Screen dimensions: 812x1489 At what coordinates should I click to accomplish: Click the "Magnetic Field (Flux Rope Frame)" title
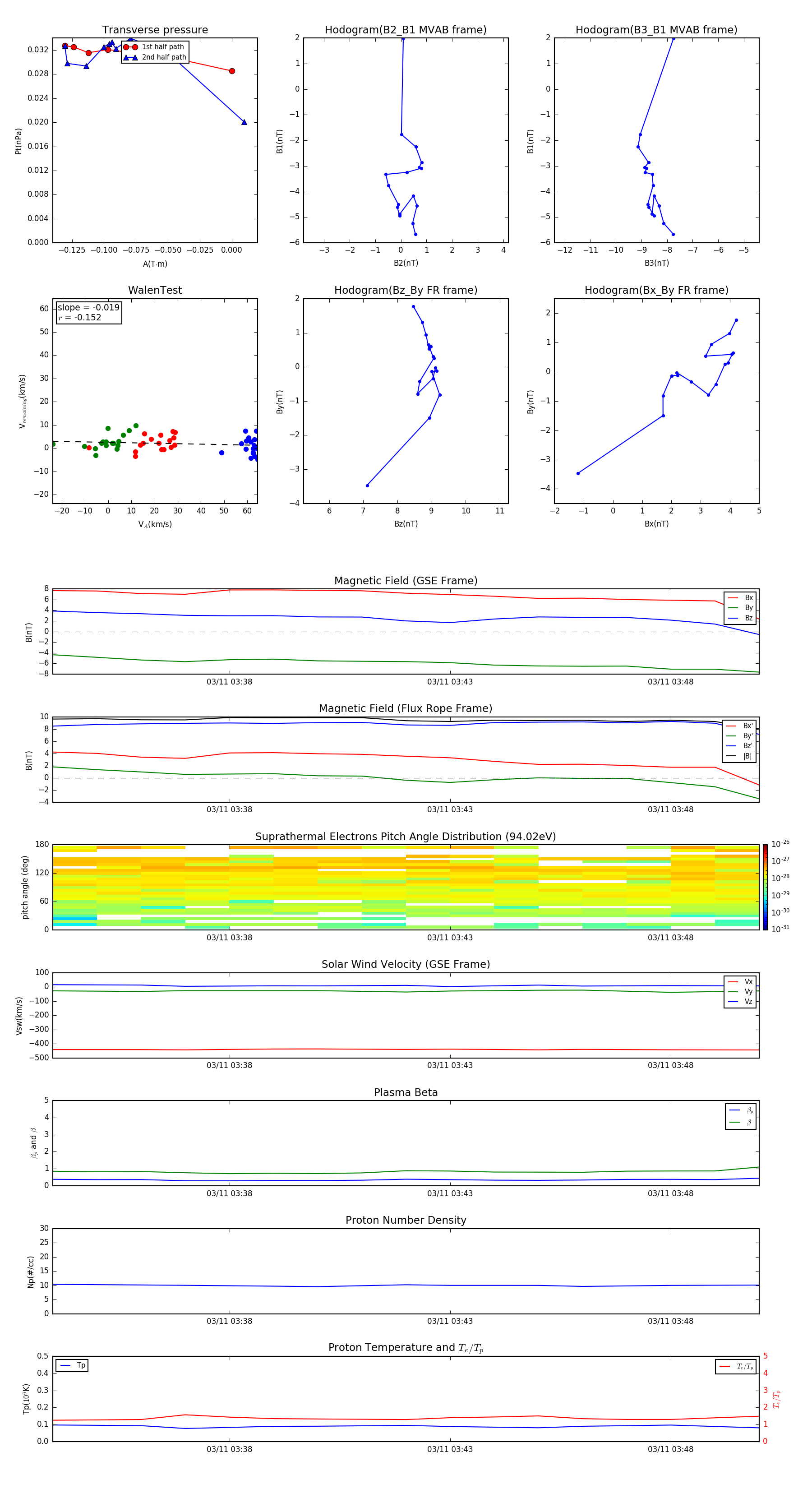[406, 709]
